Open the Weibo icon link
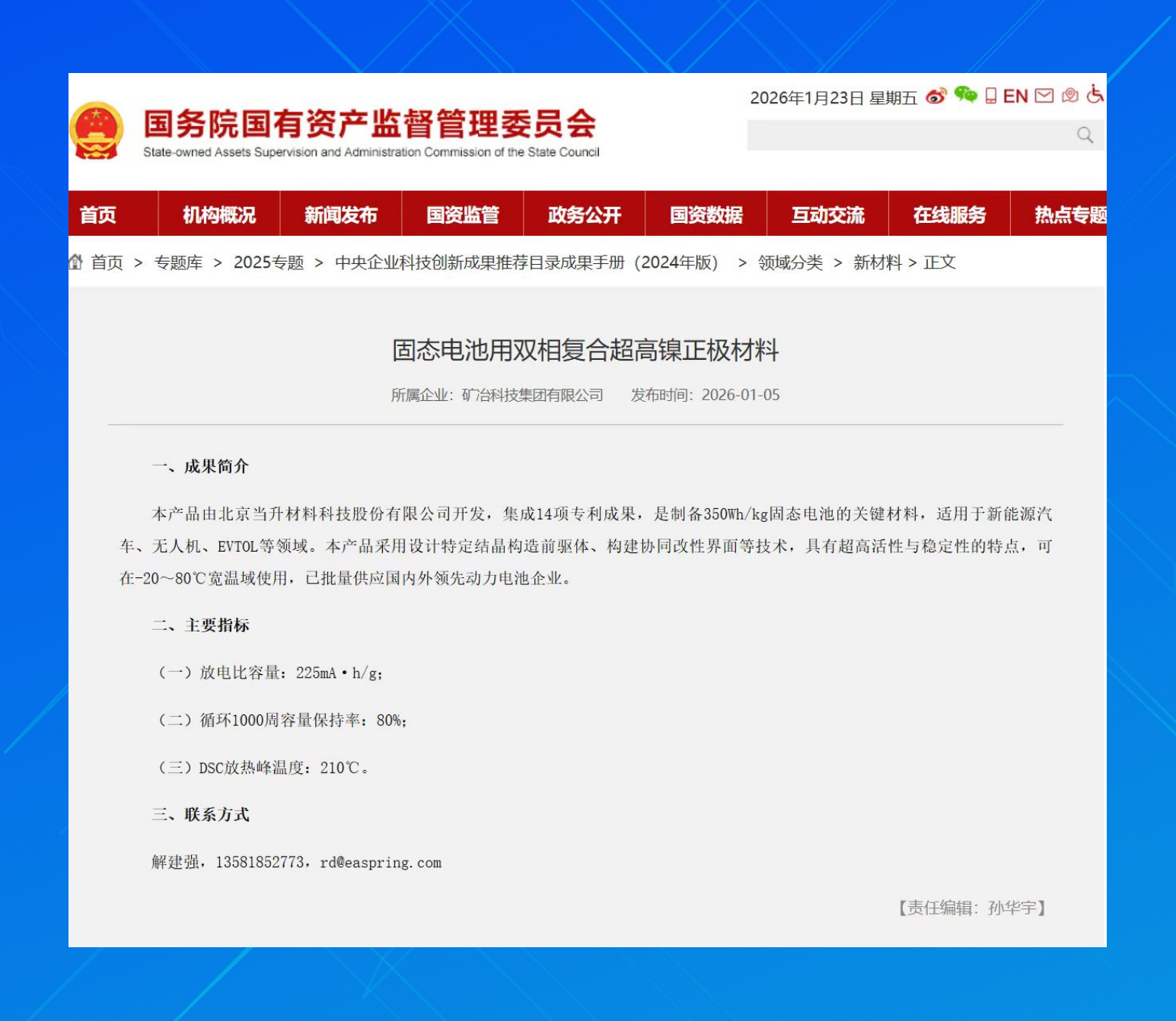This screenshot has height=1021, width=1176. click(x=936, y=96)
